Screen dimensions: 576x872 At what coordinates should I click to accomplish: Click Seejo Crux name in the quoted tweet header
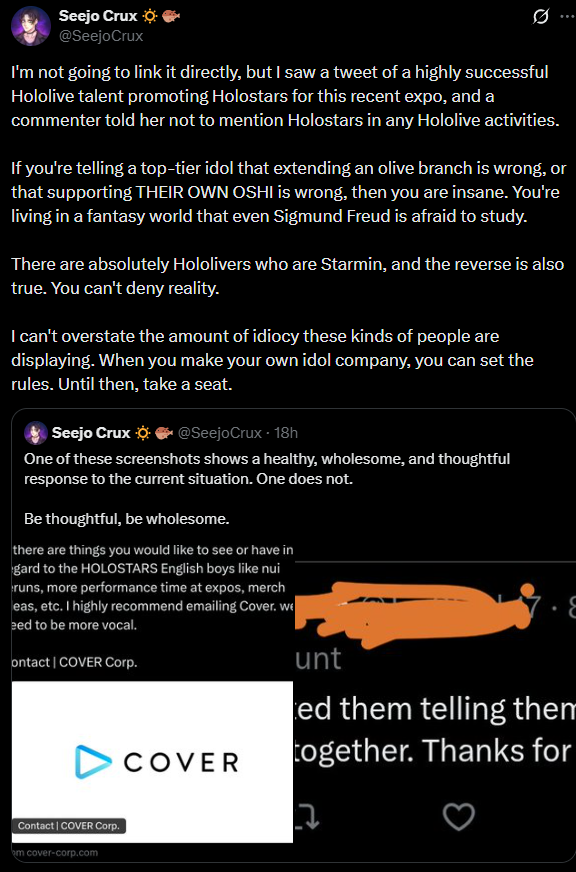click(91, 433)
